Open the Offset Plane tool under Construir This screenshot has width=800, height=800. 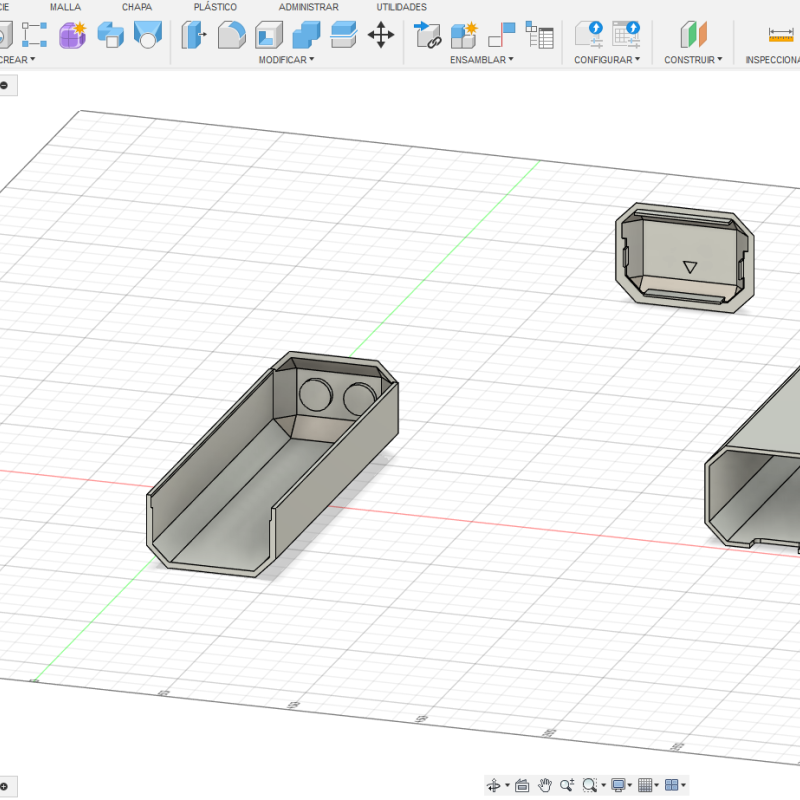[690, 37]
